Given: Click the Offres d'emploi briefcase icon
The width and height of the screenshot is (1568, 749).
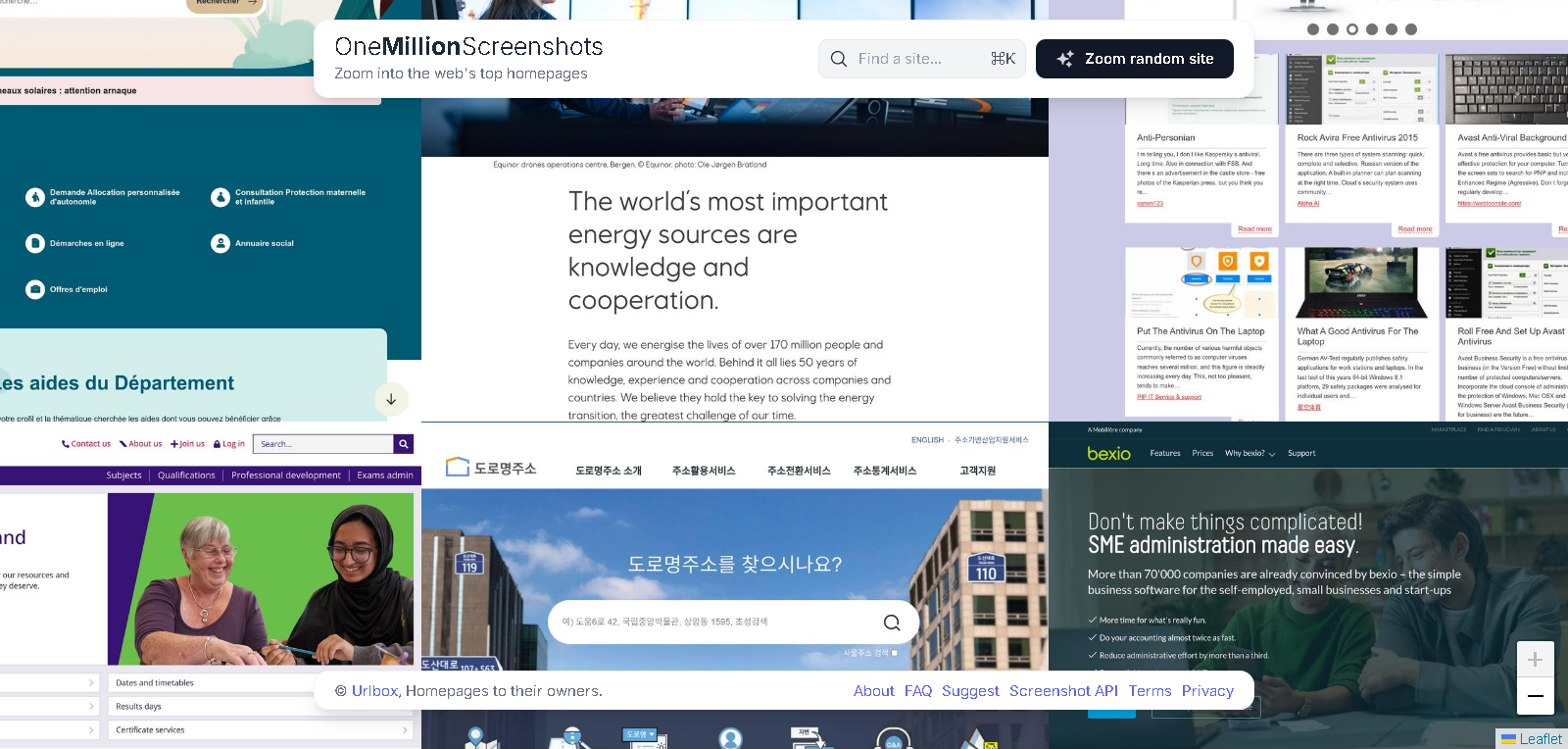Looking at the screenshot, I should coord(35,289).
